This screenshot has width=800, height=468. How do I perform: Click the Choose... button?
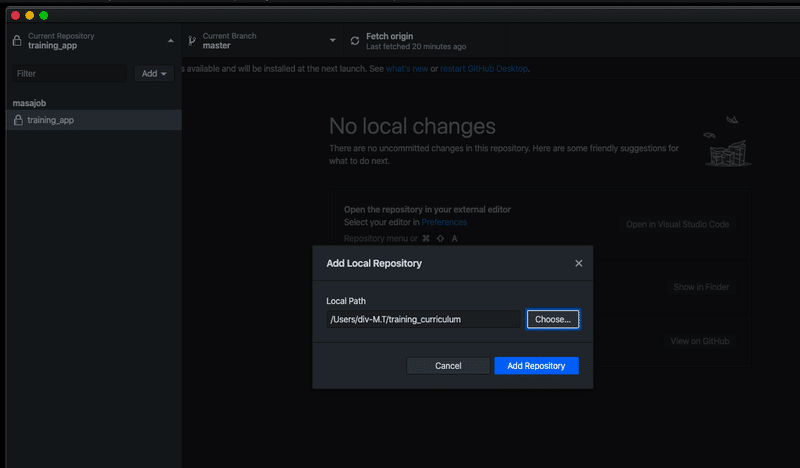coord(553,319)
